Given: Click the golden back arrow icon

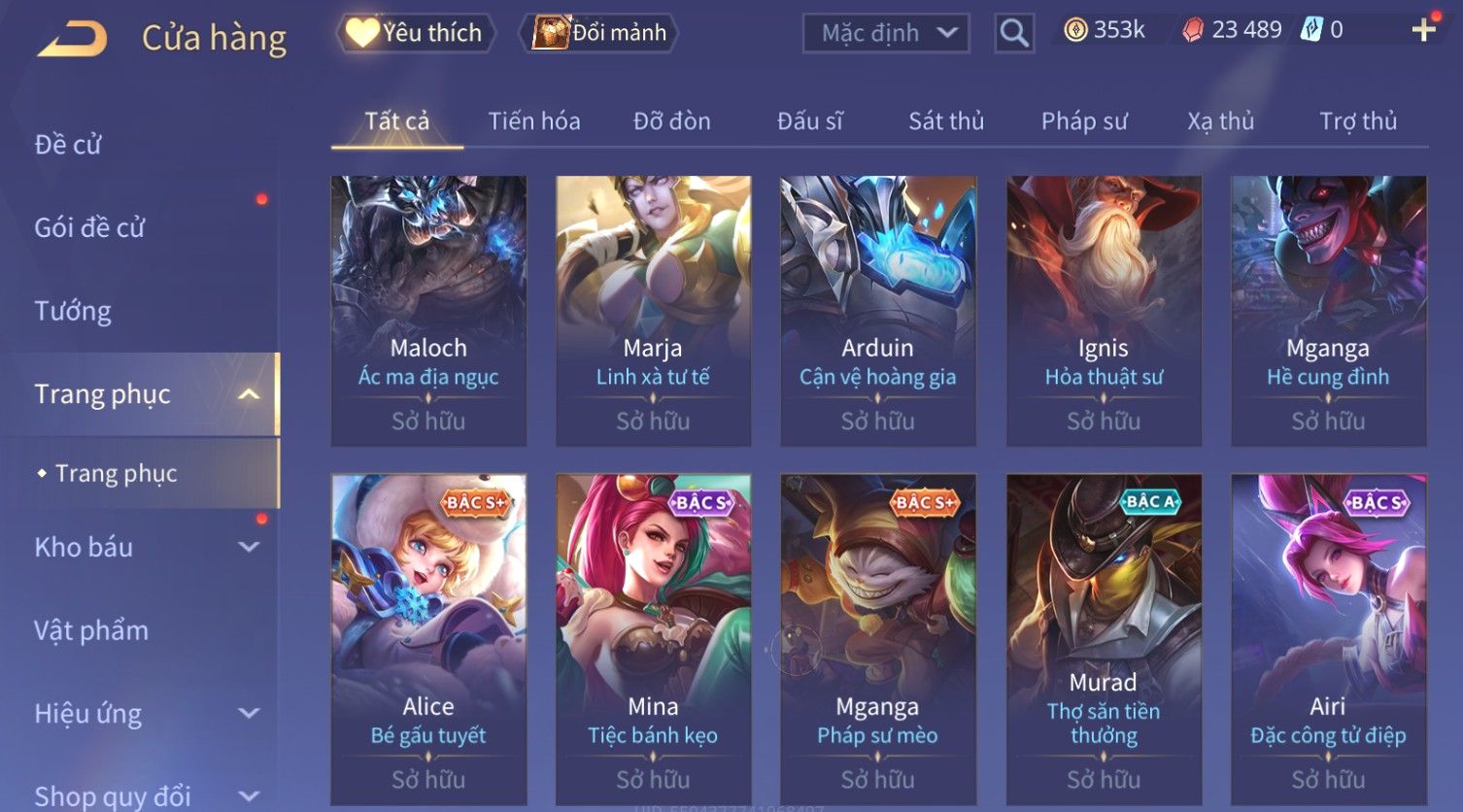Looking at the screenshot, I should [x=73, y=39].
